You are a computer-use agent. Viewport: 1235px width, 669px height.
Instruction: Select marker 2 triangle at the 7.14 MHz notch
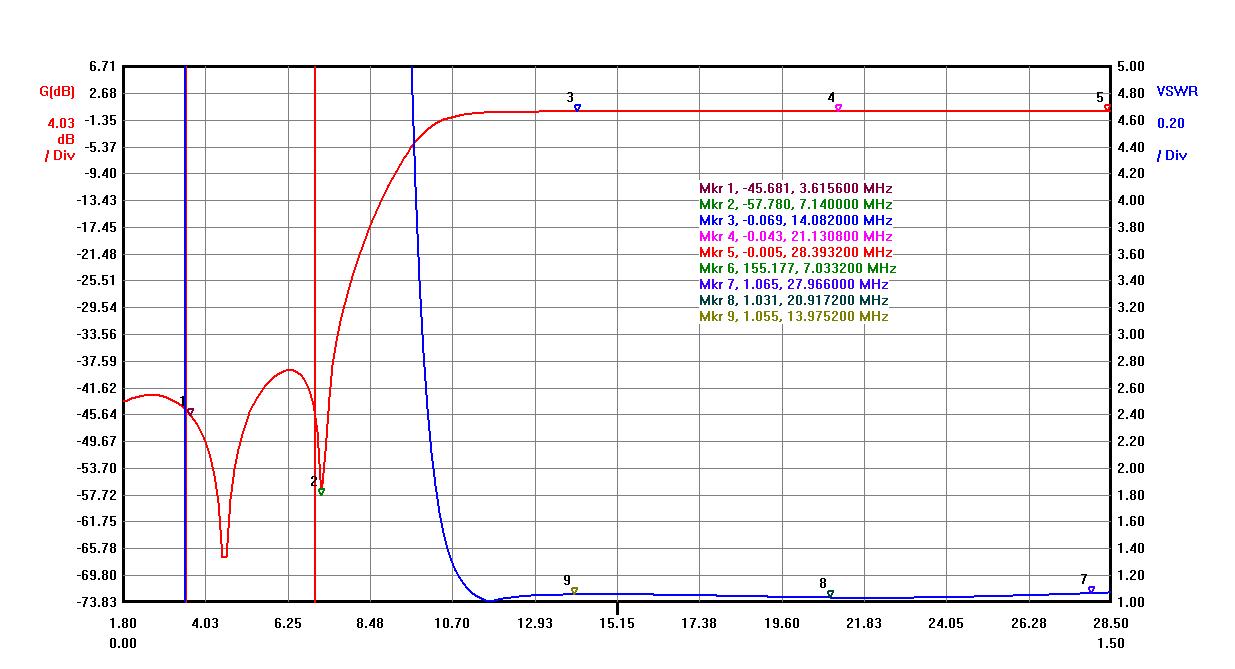coord(321,491)
